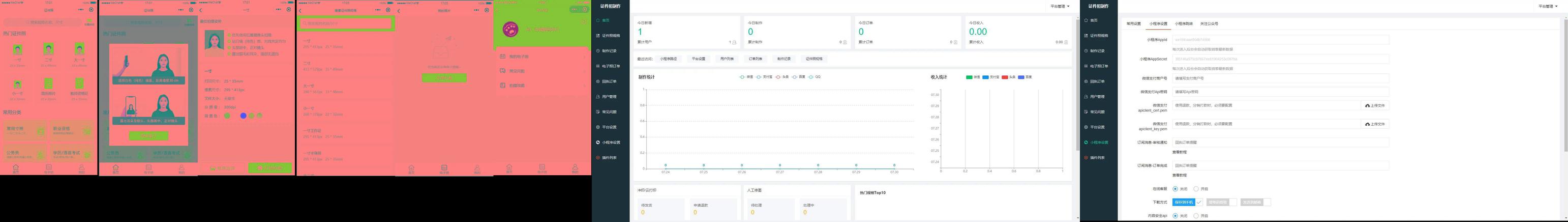
Task: Tap the 一寸 ID photo thumbnail icon
Action: (18, 49)
